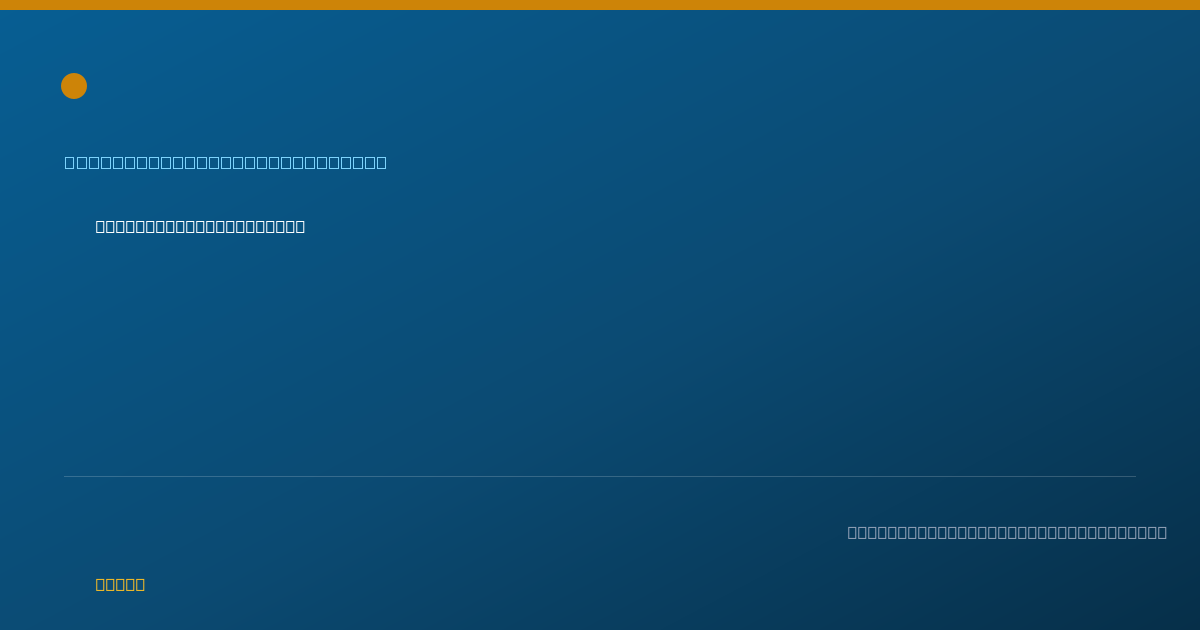Click the yellow label text at the bottom left
The width and height of the screenshot is (1200, 630).
pyautogui.click(x=120, y=584)
